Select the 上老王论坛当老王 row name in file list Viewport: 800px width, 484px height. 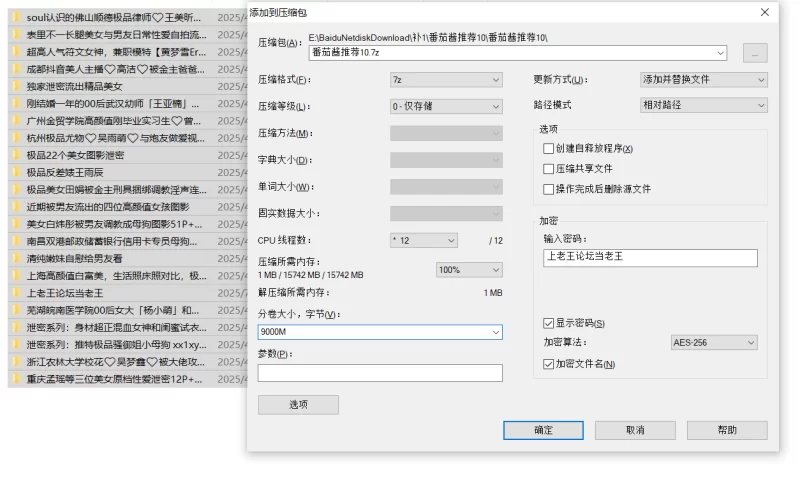65,293
